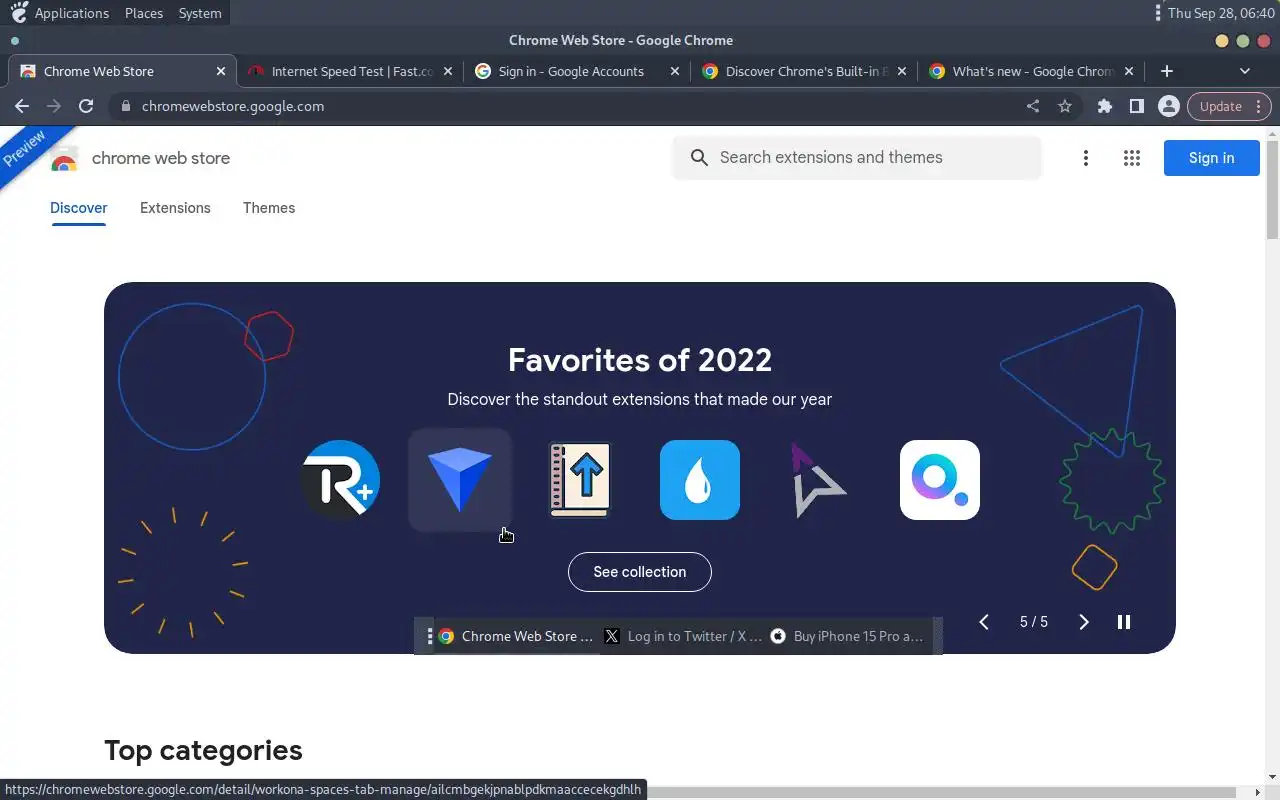Image resolution: width=1280 pixels, height=800 pixels.
Task: Click the See collection button
Action: (x=640, y=572)
